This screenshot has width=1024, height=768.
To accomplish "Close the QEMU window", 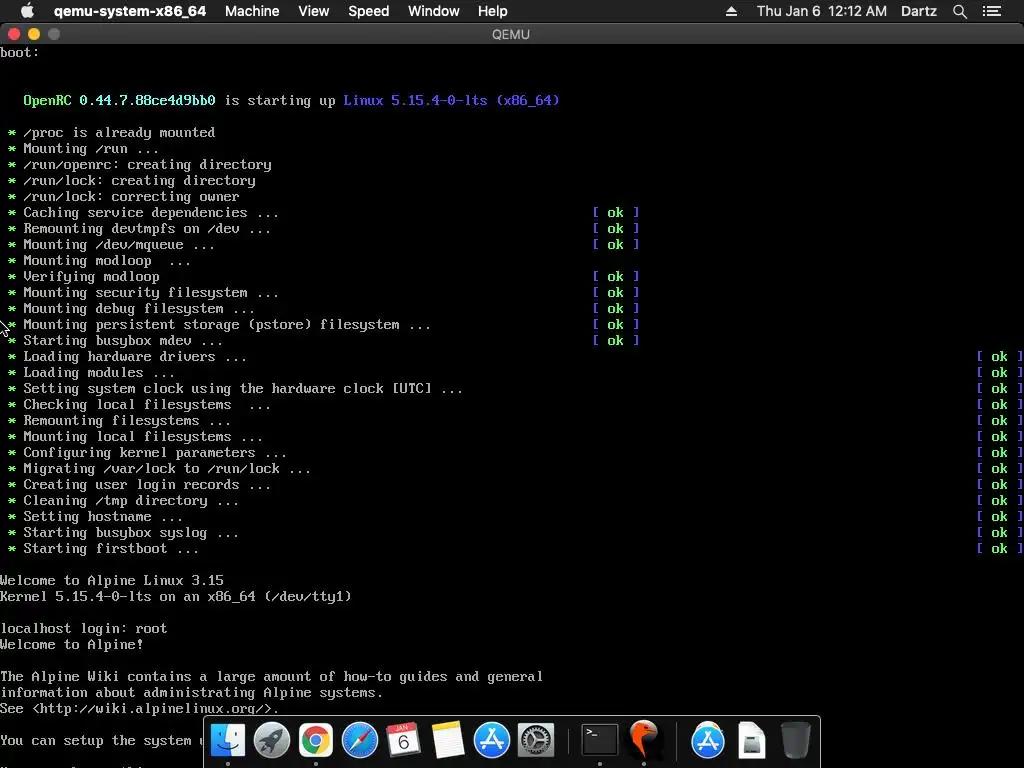I will 14,34.
